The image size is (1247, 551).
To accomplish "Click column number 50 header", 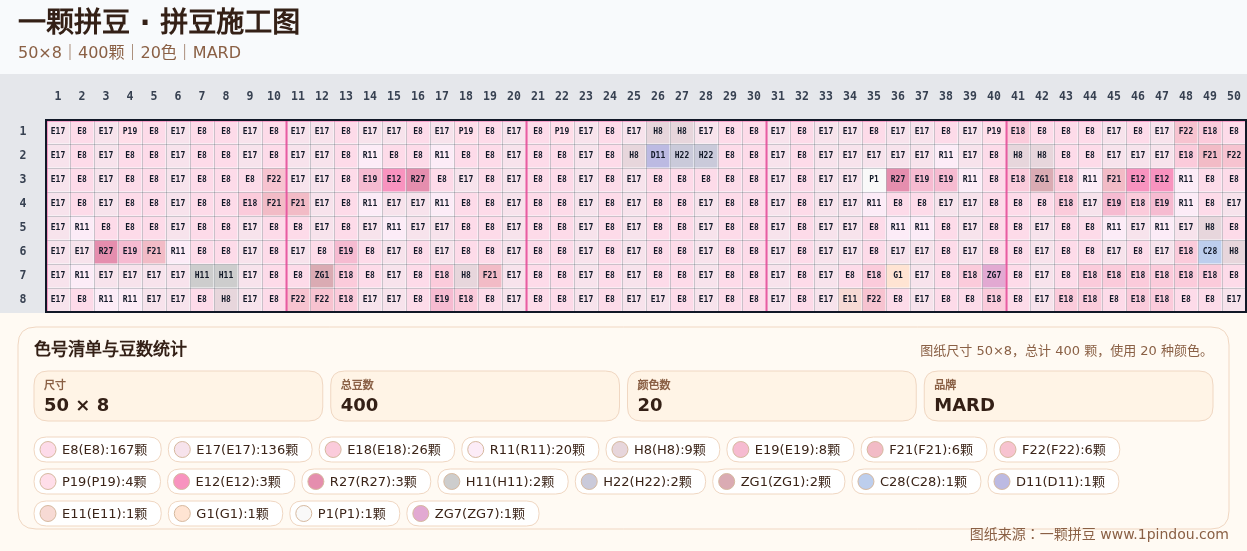I will coord(1234,96).
